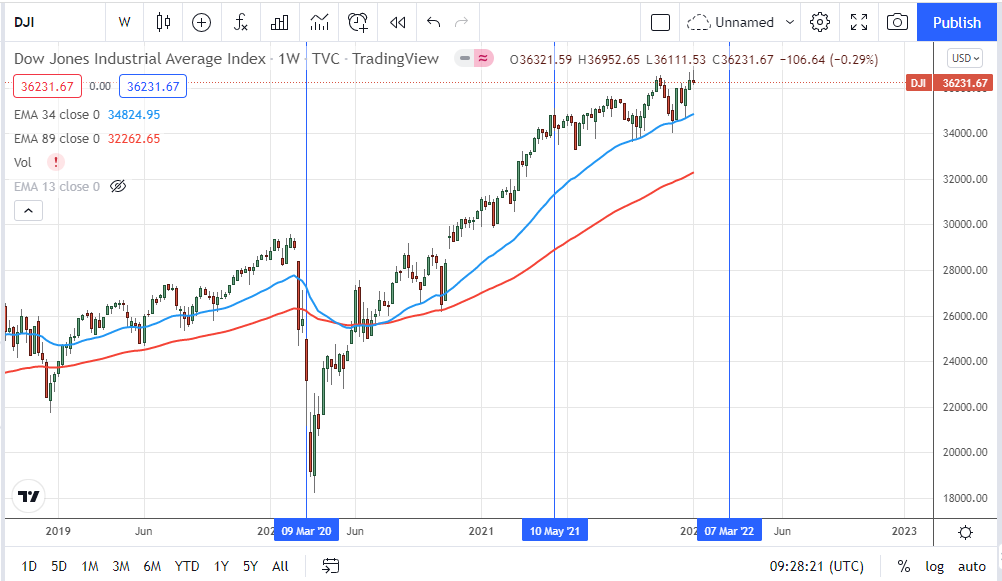Click the DJI price label on axis

(x=918, y=83)
